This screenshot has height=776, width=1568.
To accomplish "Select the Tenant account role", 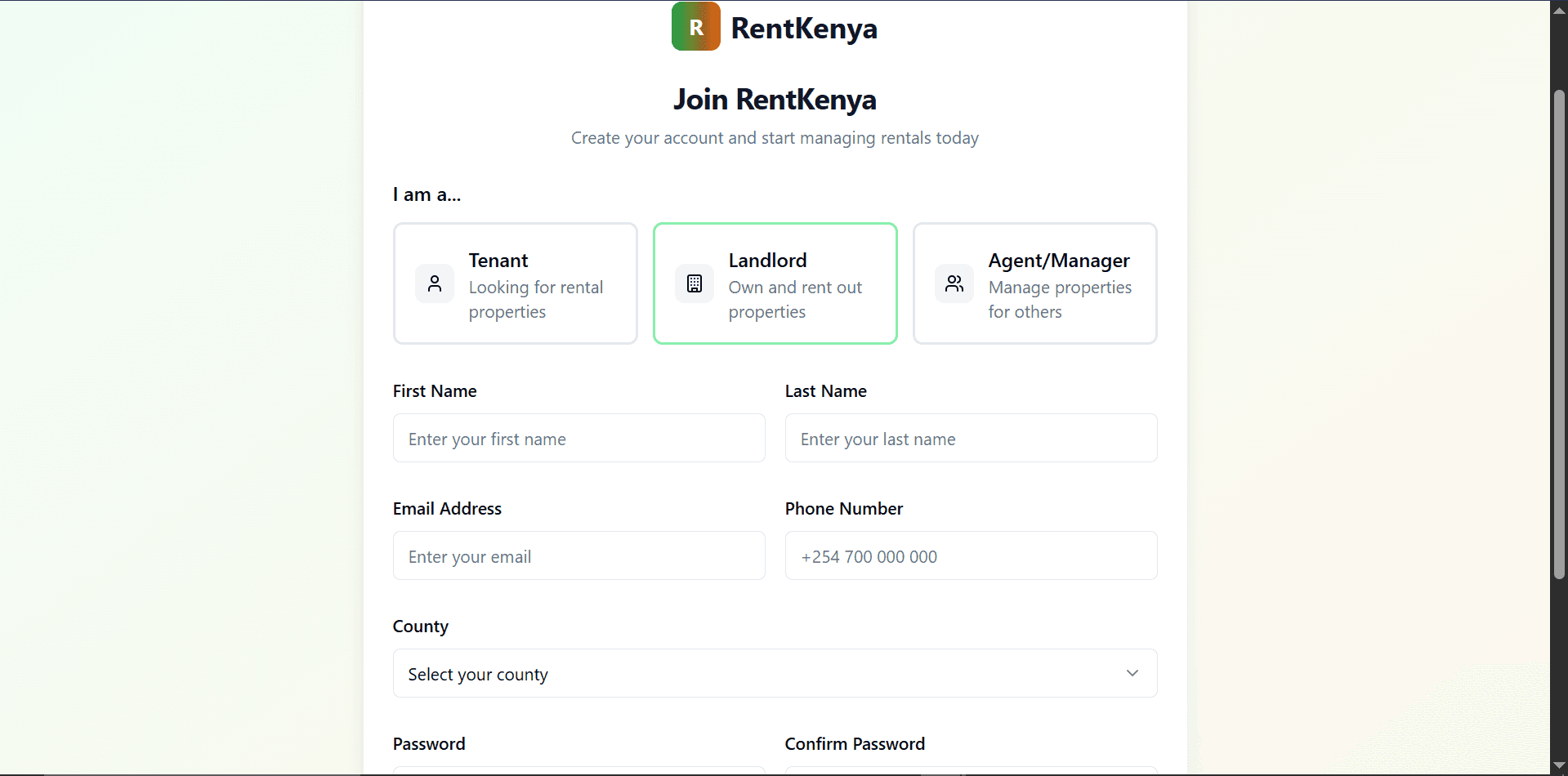I will 516,283.
